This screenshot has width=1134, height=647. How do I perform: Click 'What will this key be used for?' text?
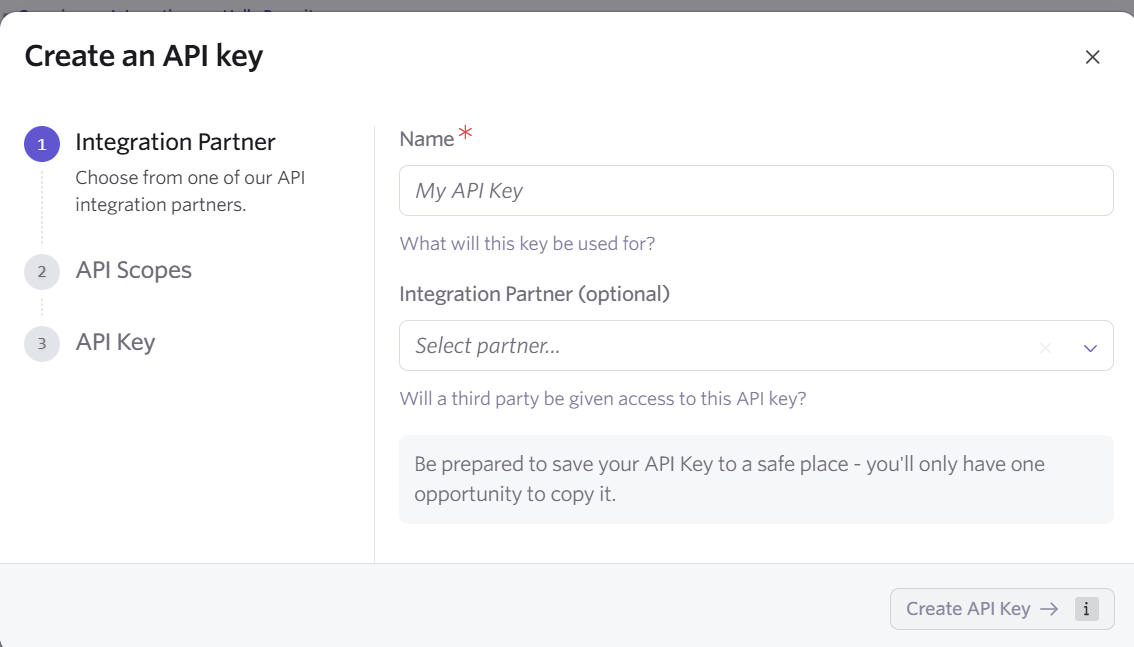527,244
